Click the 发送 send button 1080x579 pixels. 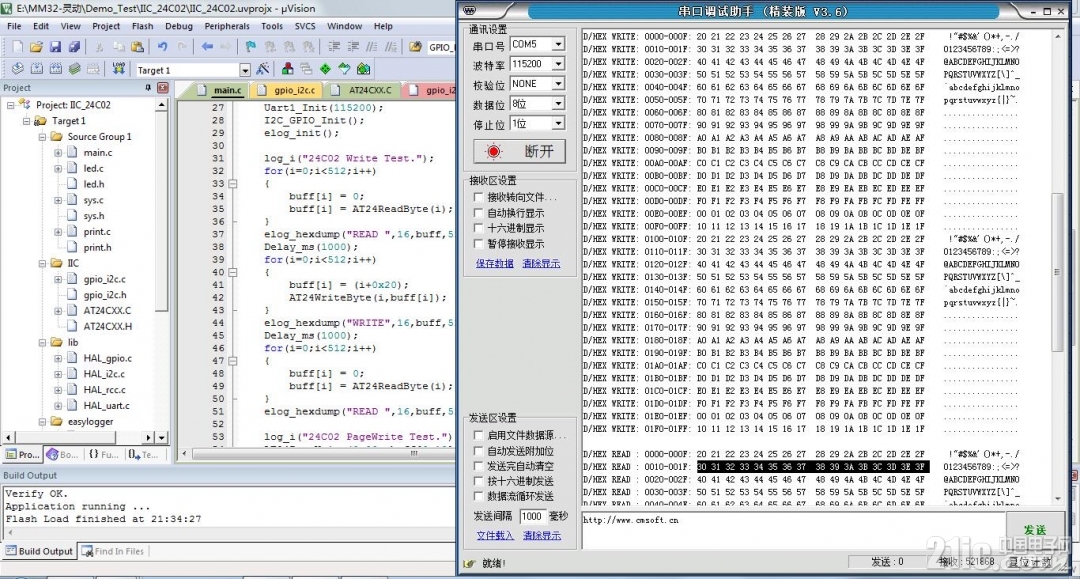[x=1035, y=529]
